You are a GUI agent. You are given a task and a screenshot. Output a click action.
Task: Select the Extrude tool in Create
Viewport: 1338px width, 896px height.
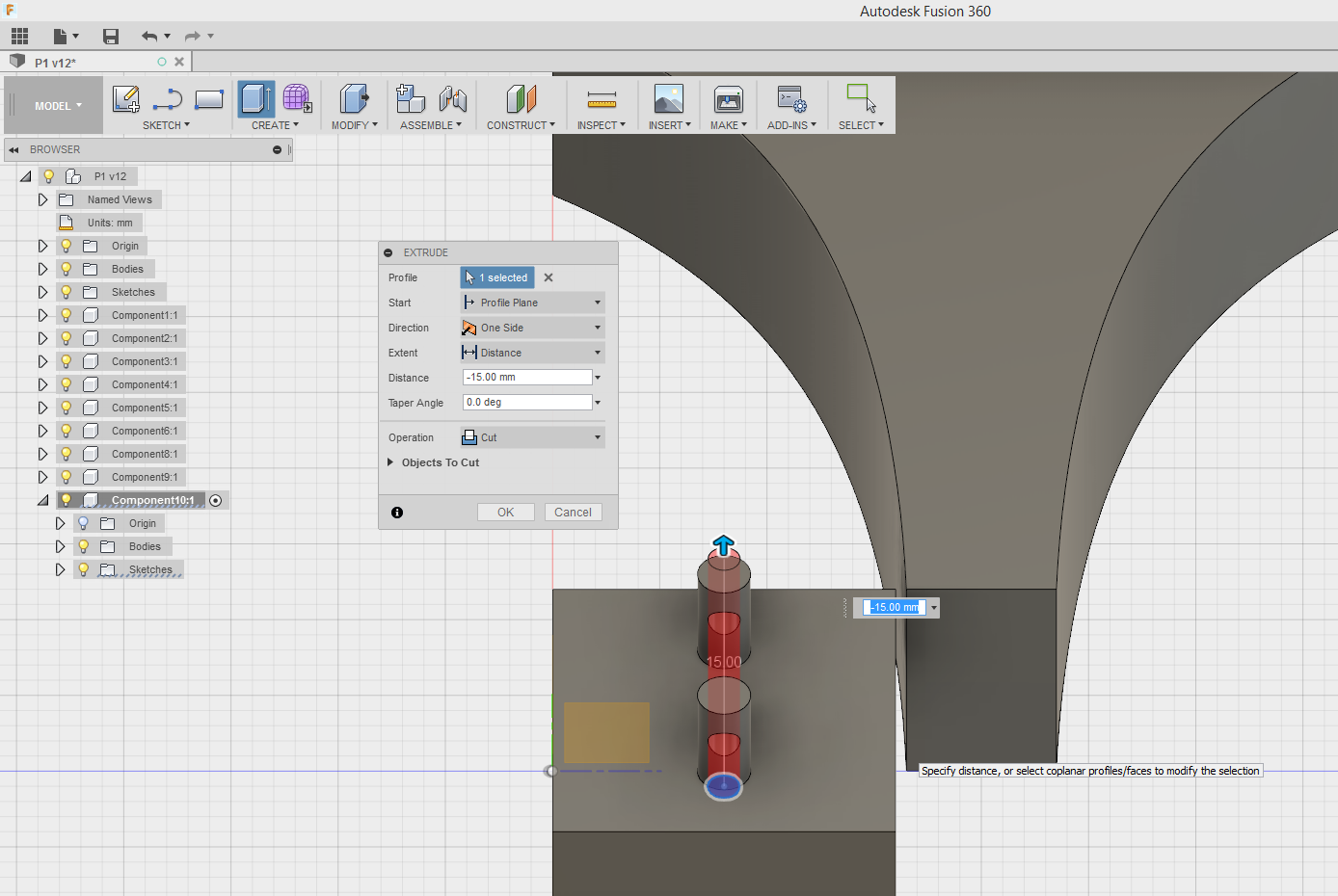[x=256, y=98]
